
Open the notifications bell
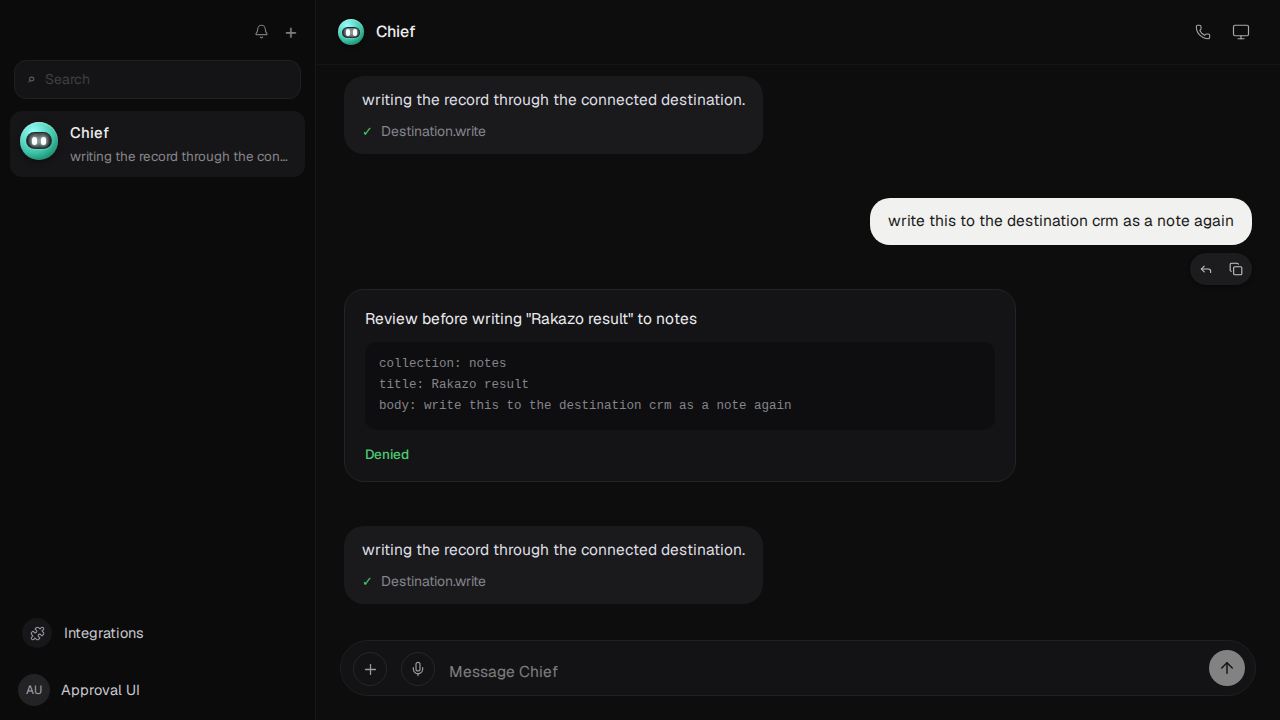(x=261, y=32)
